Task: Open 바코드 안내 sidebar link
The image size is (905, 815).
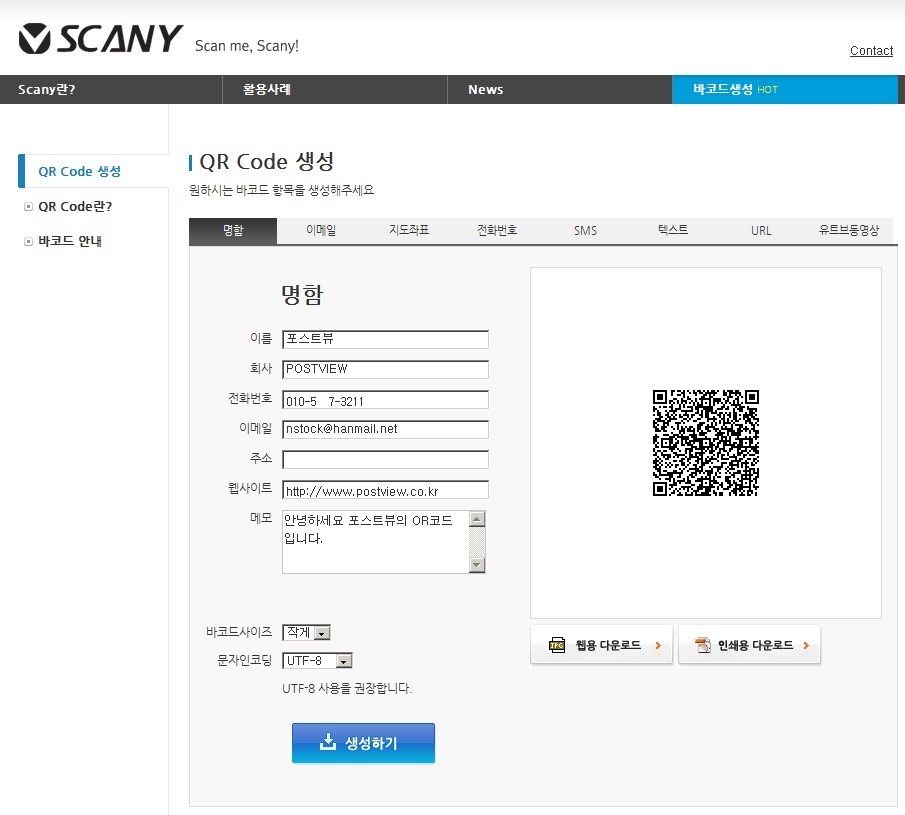Action: pyautogui.click(x=70, y=241)
